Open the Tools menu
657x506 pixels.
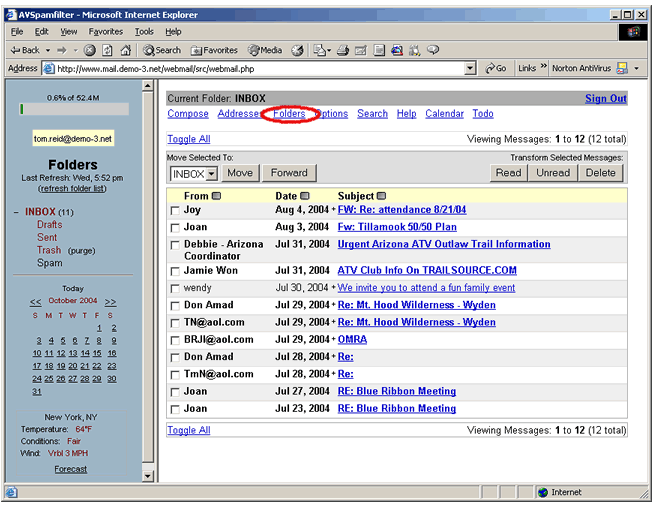coord(145,32)
